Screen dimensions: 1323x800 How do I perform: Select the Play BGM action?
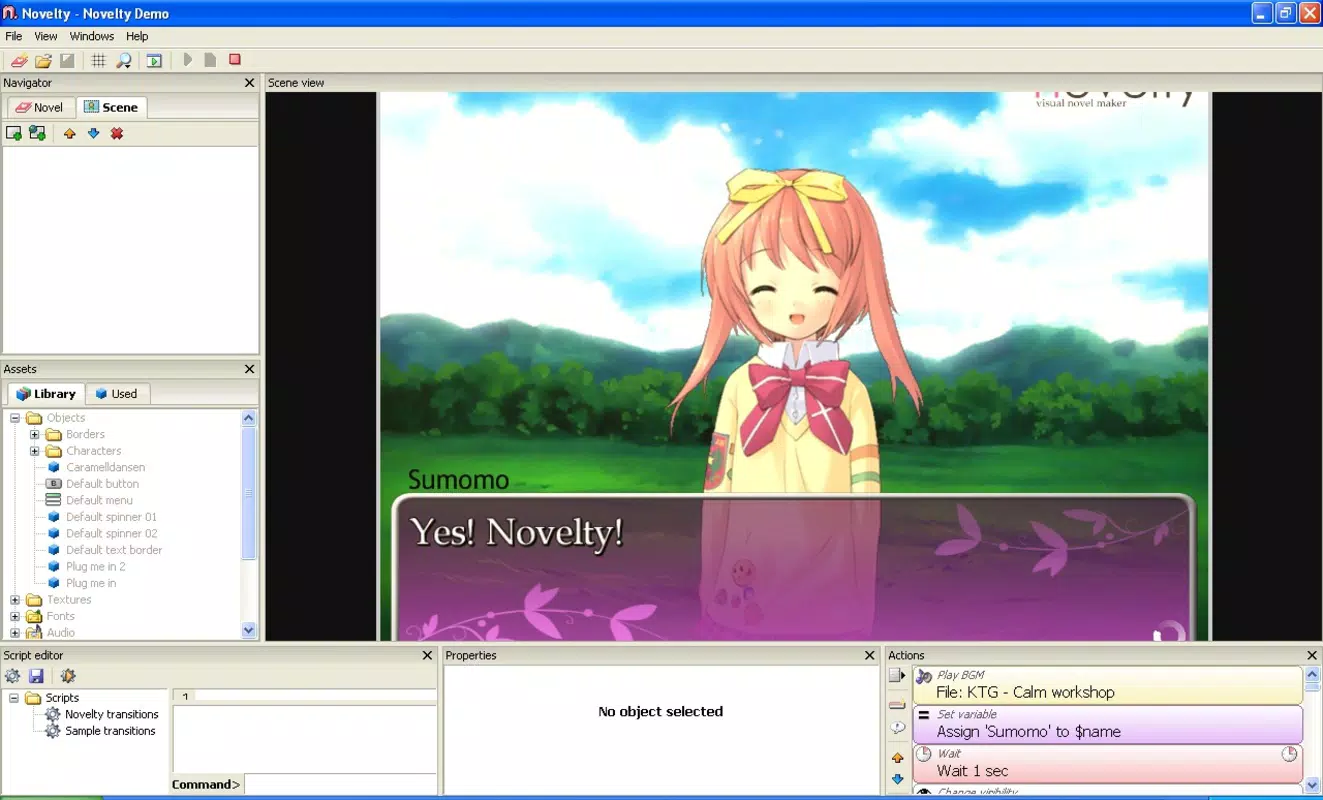tap(1108, 685)
